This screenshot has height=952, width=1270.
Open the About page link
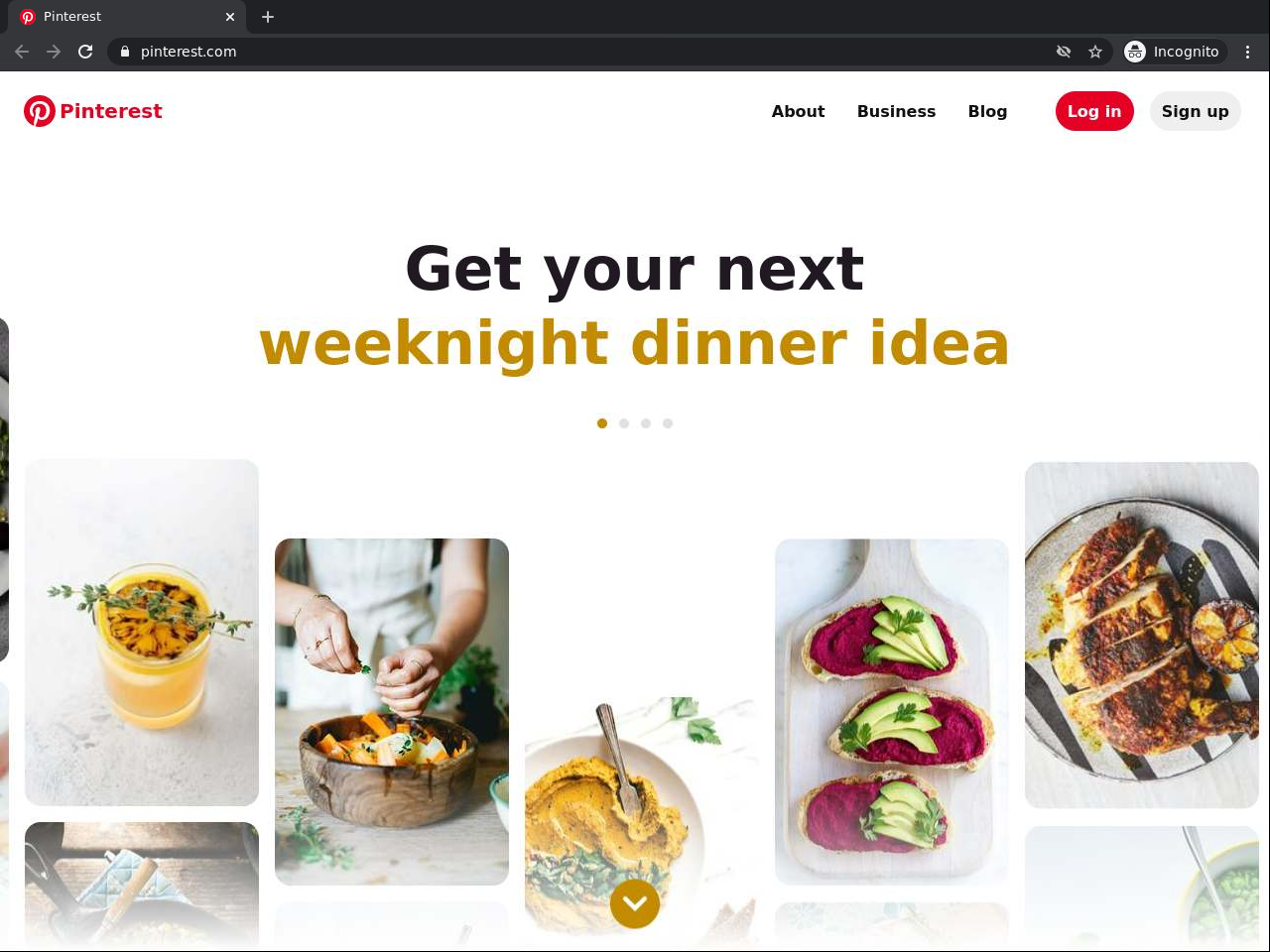[x=799, y=111]
